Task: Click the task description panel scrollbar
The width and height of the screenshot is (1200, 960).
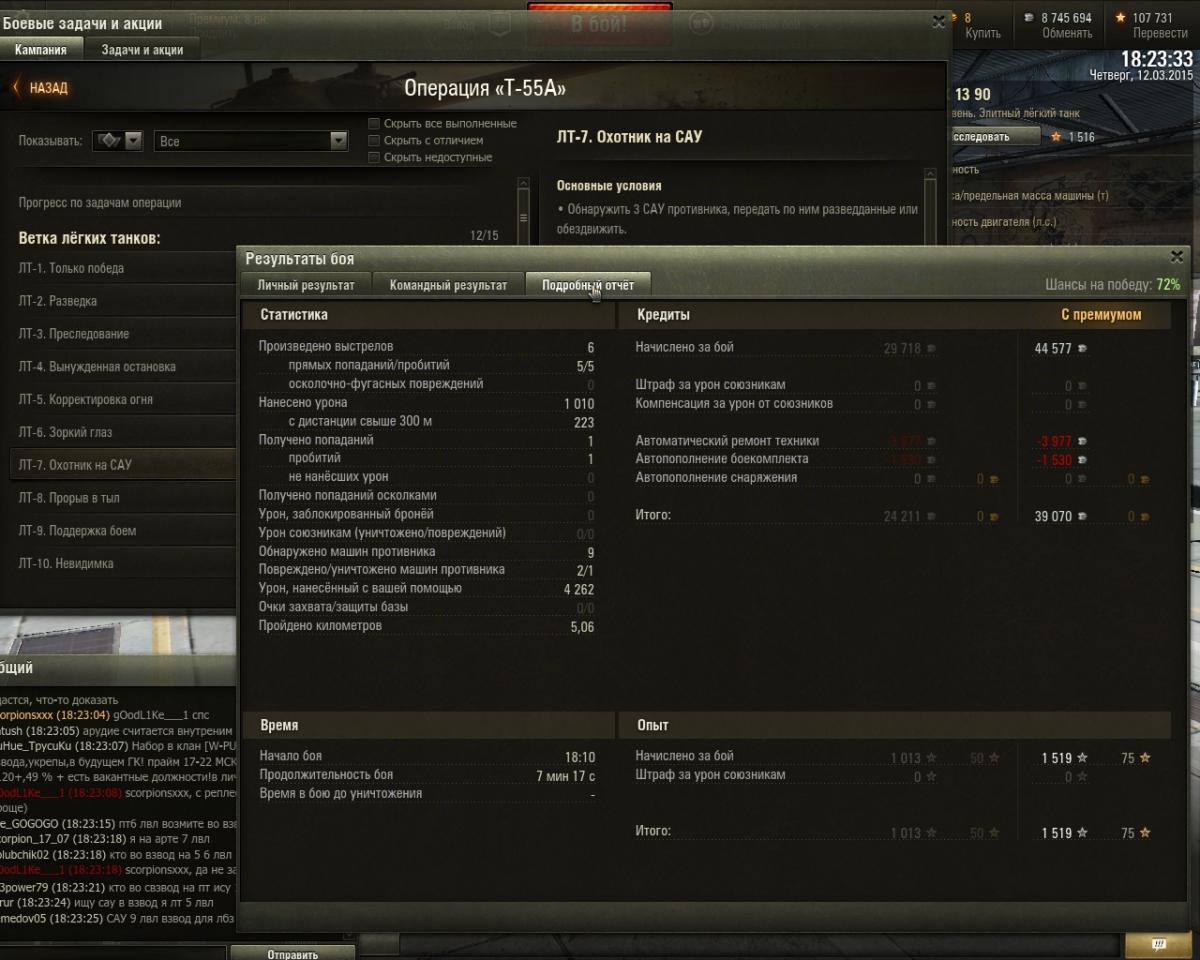Action: point(931,207)
